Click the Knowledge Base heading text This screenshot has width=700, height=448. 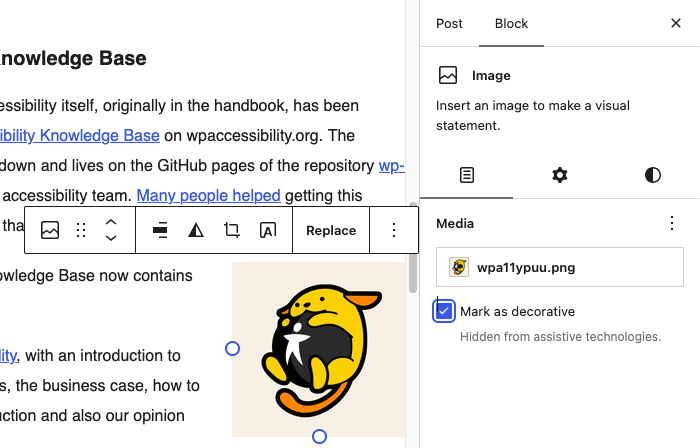[73, 58]
